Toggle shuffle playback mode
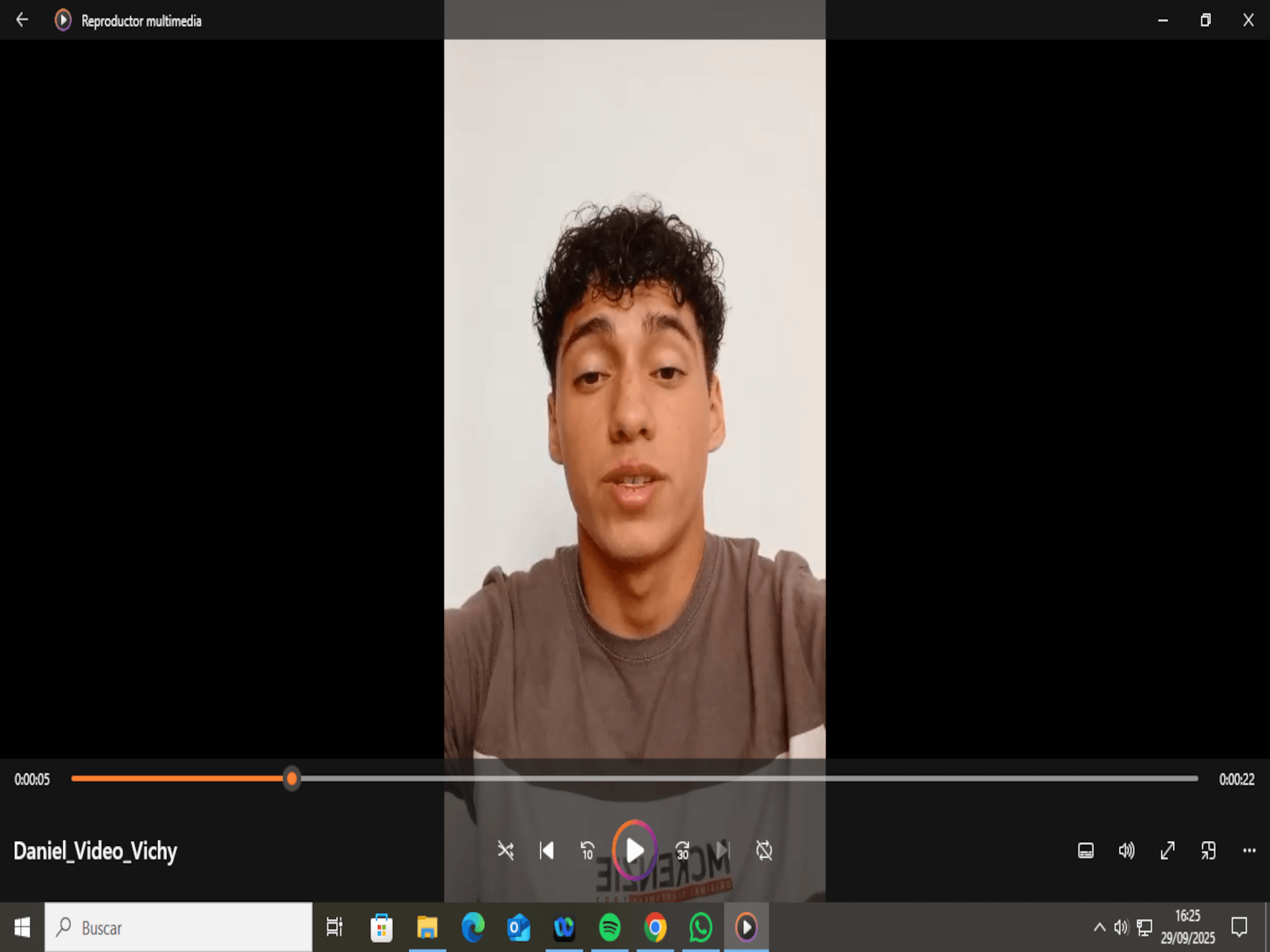Screen dimensions: 1270x952 click(505, 850)
